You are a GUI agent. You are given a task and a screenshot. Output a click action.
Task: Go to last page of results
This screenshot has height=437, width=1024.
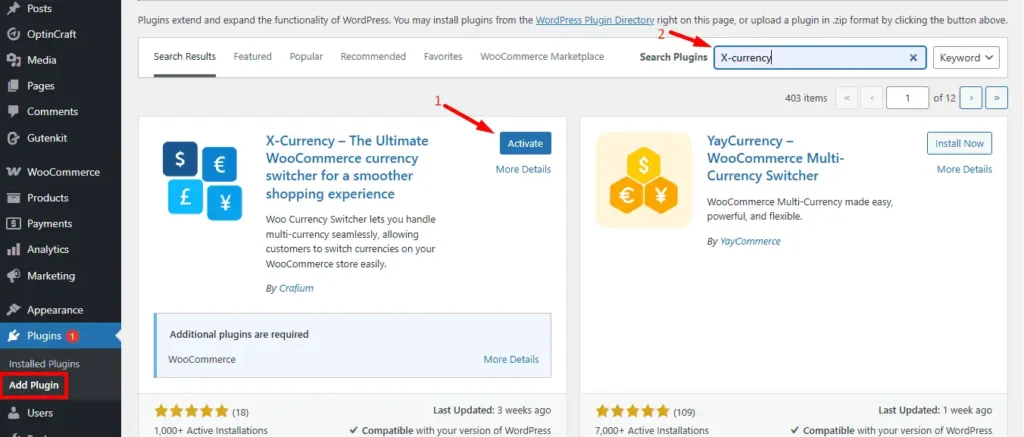[x=997, y=98]
